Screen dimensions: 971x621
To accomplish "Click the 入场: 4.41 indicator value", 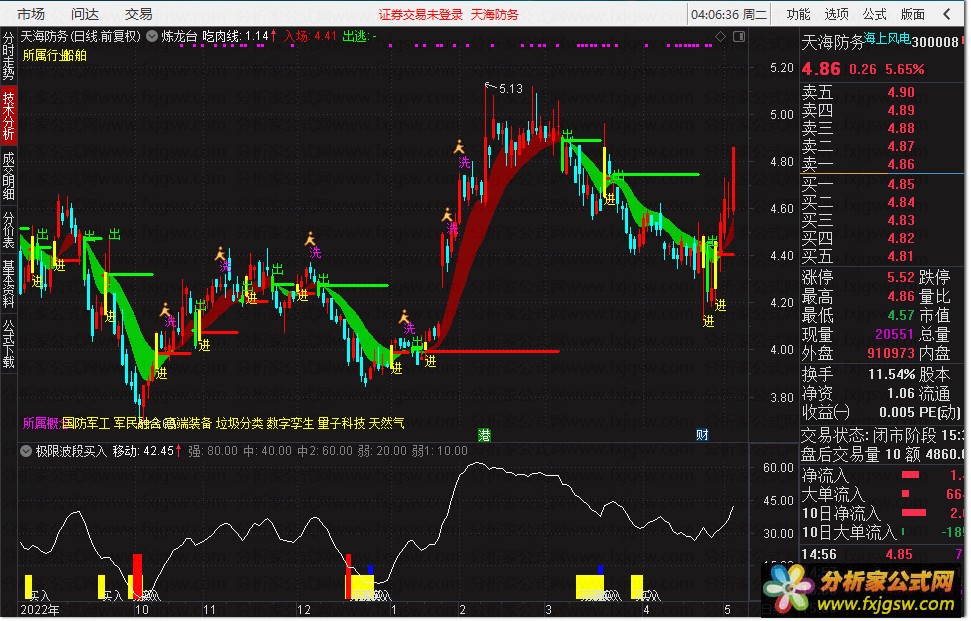I will tap(310, 37).
